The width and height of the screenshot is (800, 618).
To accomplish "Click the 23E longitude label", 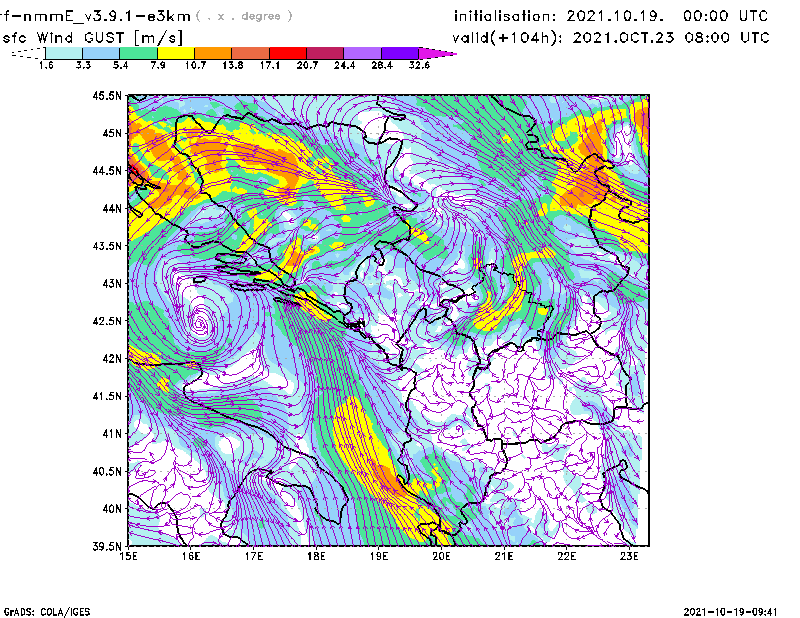I will click(x=629, y=556).
